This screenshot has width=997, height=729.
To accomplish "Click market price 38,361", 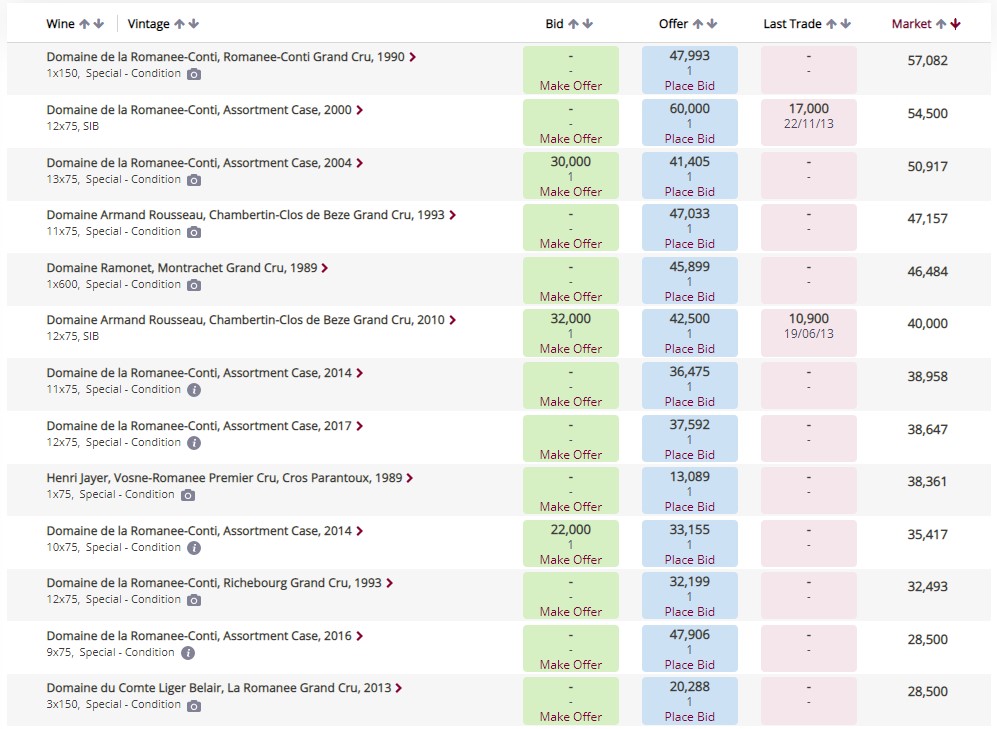I will point(927,482).
